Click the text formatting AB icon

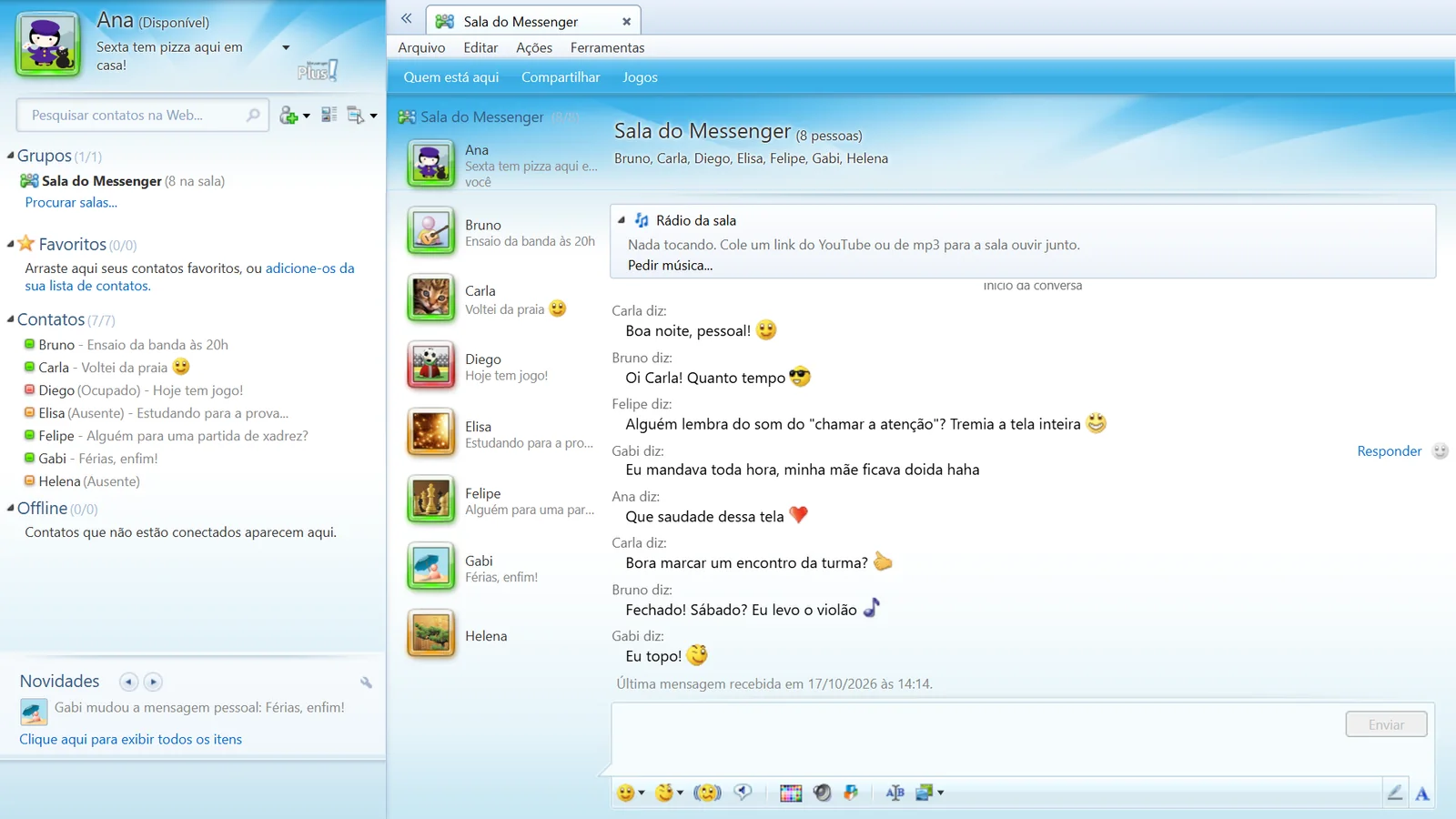pyautogui.click(x=895, y=793)
